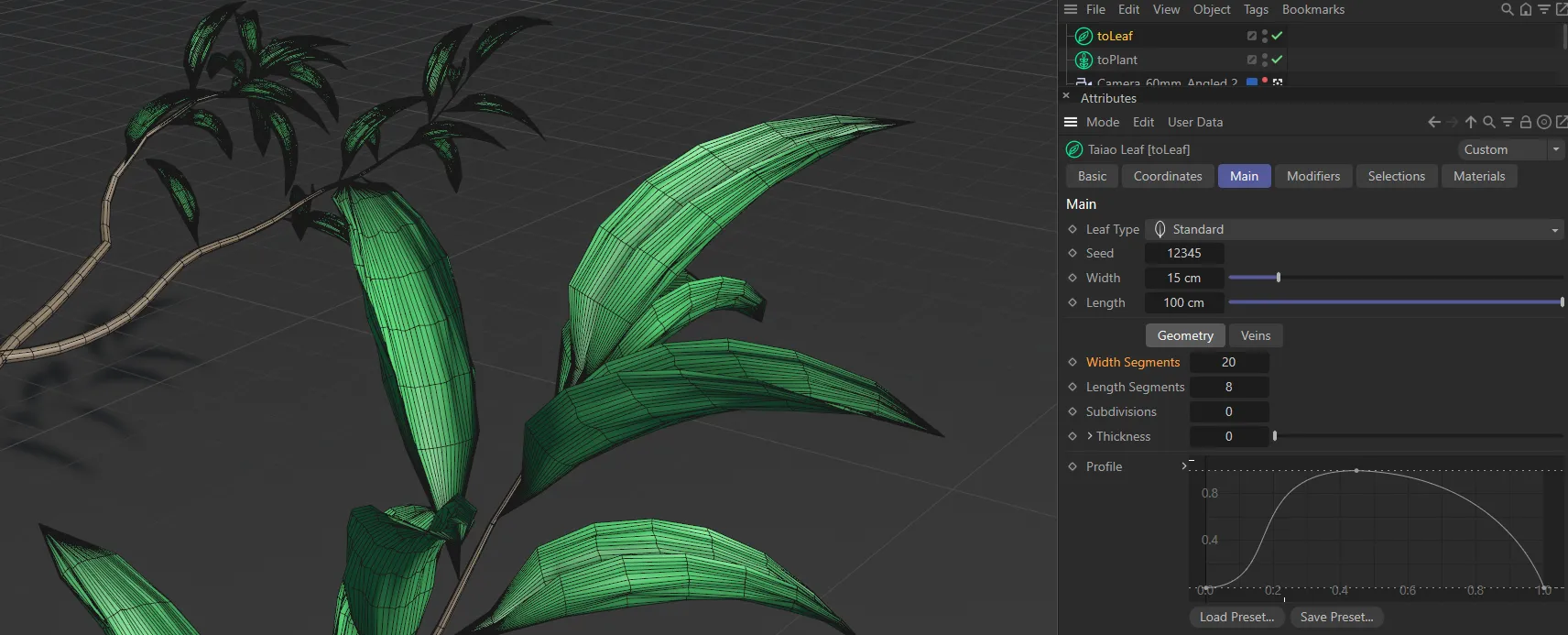
Task: Click the Save Preset button
Action: [x=1336, y=617]
